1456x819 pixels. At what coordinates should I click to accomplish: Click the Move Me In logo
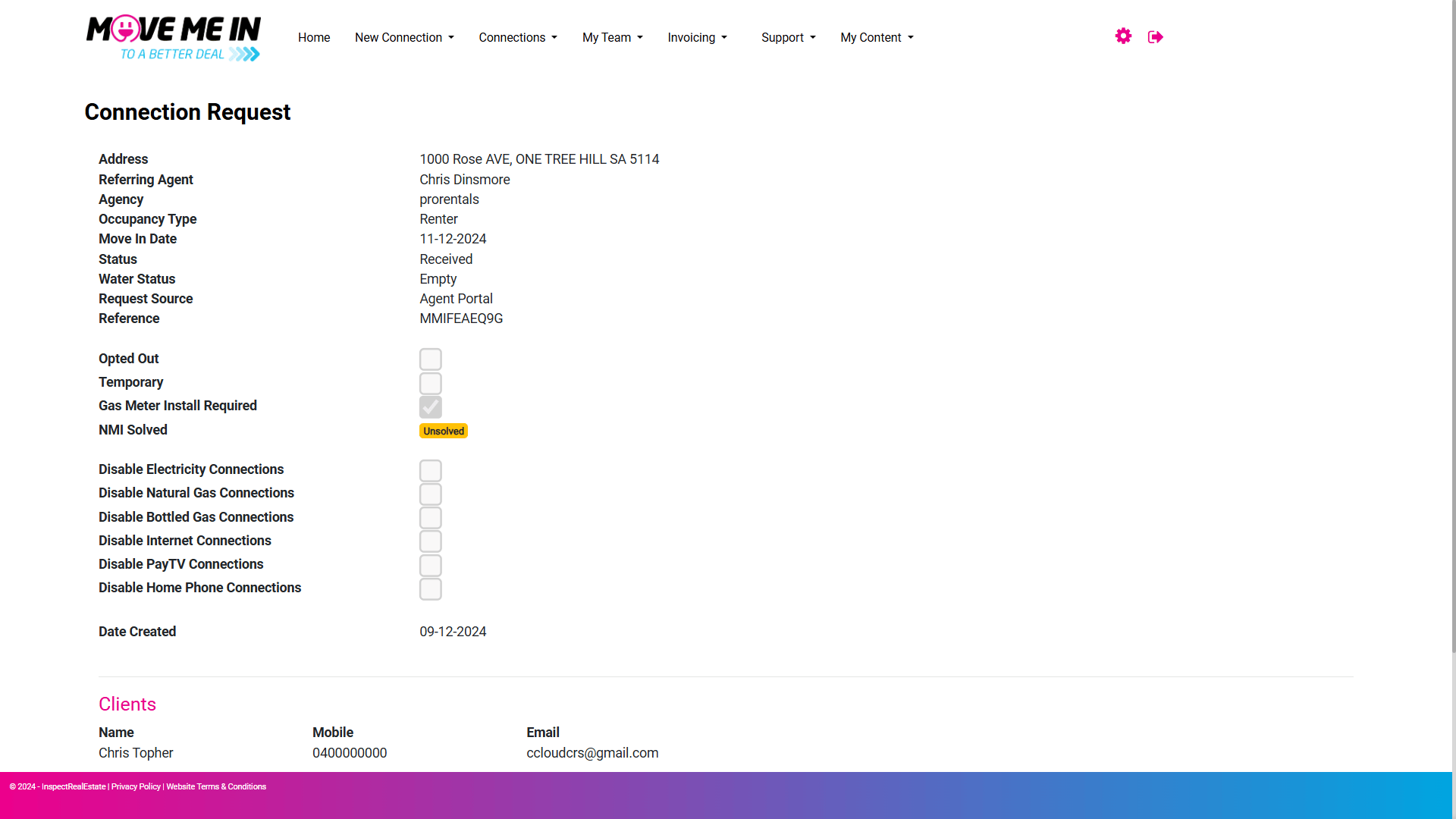click(174, 38)
